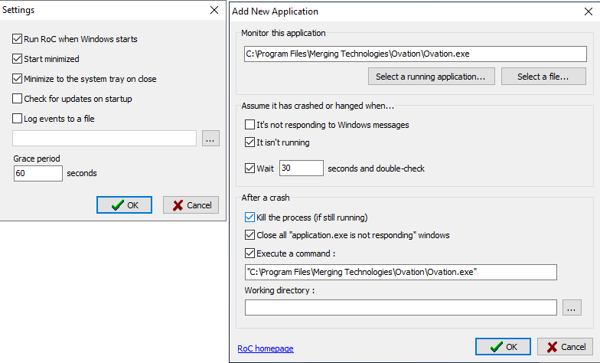Confirm Add New Application with OK
This screenshot has height=363, width=600.
pos(503,347)
